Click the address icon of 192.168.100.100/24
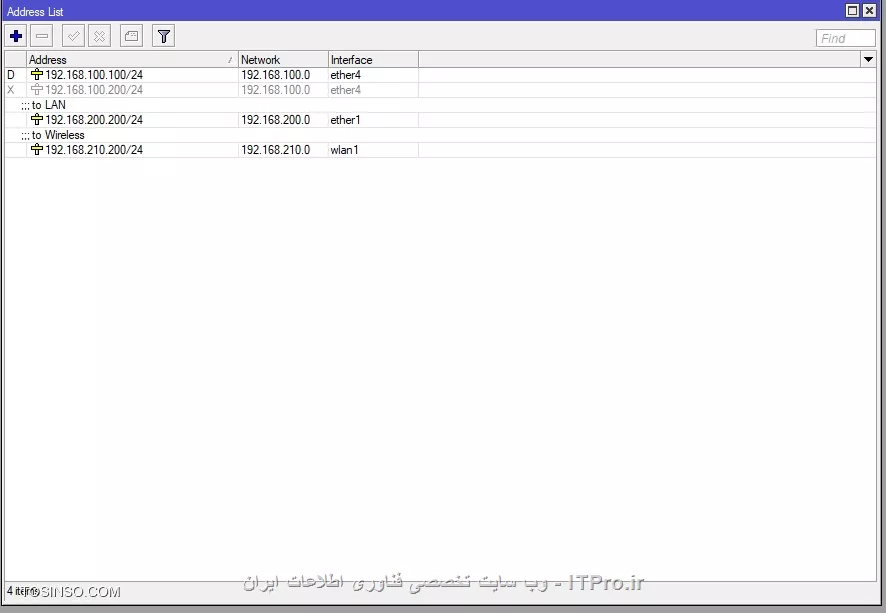The width and height of the screenshot is (886, 613). (x=37, y=75)
